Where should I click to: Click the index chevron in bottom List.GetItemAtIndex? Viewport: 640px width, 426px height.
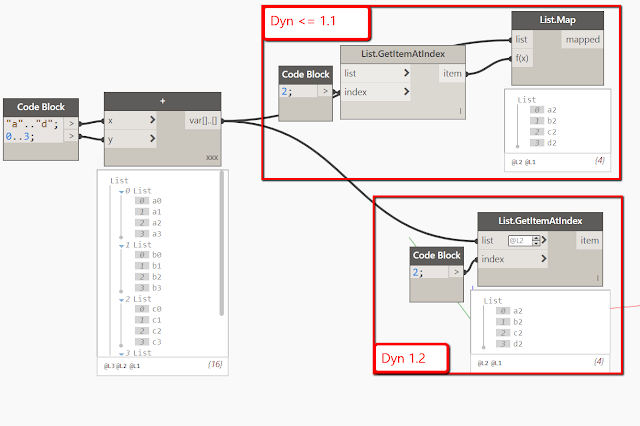pos(544,258)
